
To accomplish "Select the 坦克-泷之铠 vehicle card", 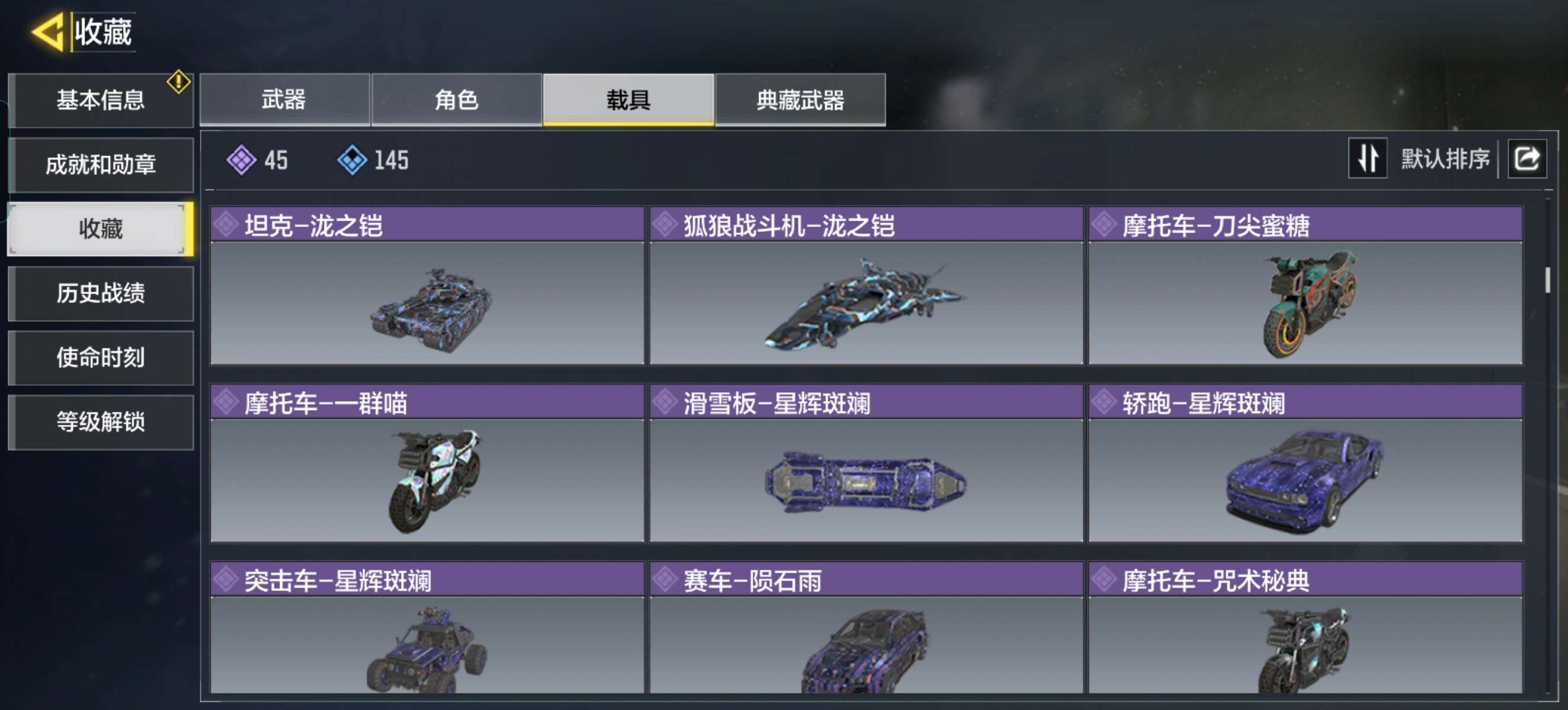I will (x=427, y=286).
